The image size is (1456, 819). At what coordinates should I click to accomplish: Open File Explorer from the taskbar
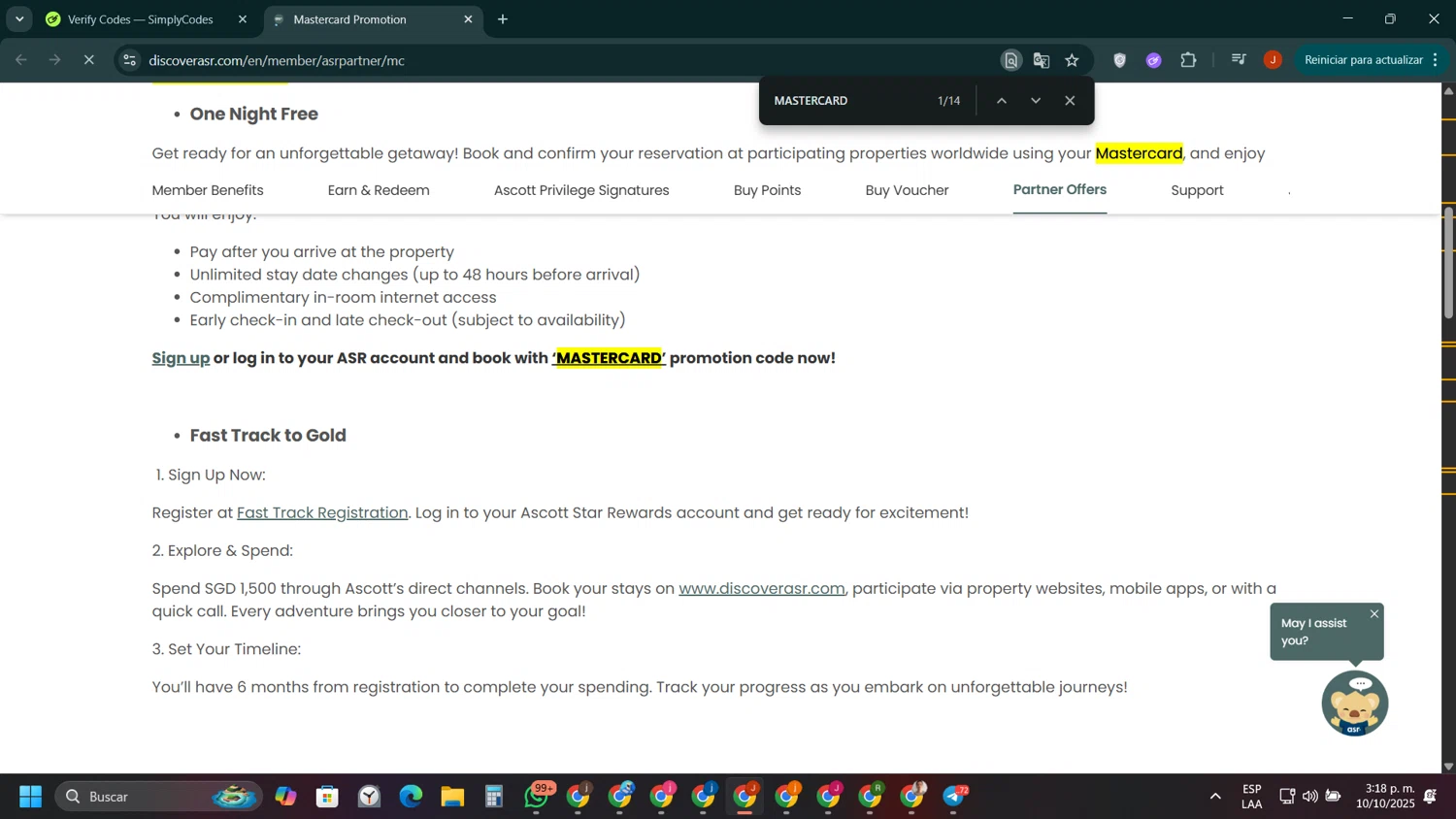point(452,797)
